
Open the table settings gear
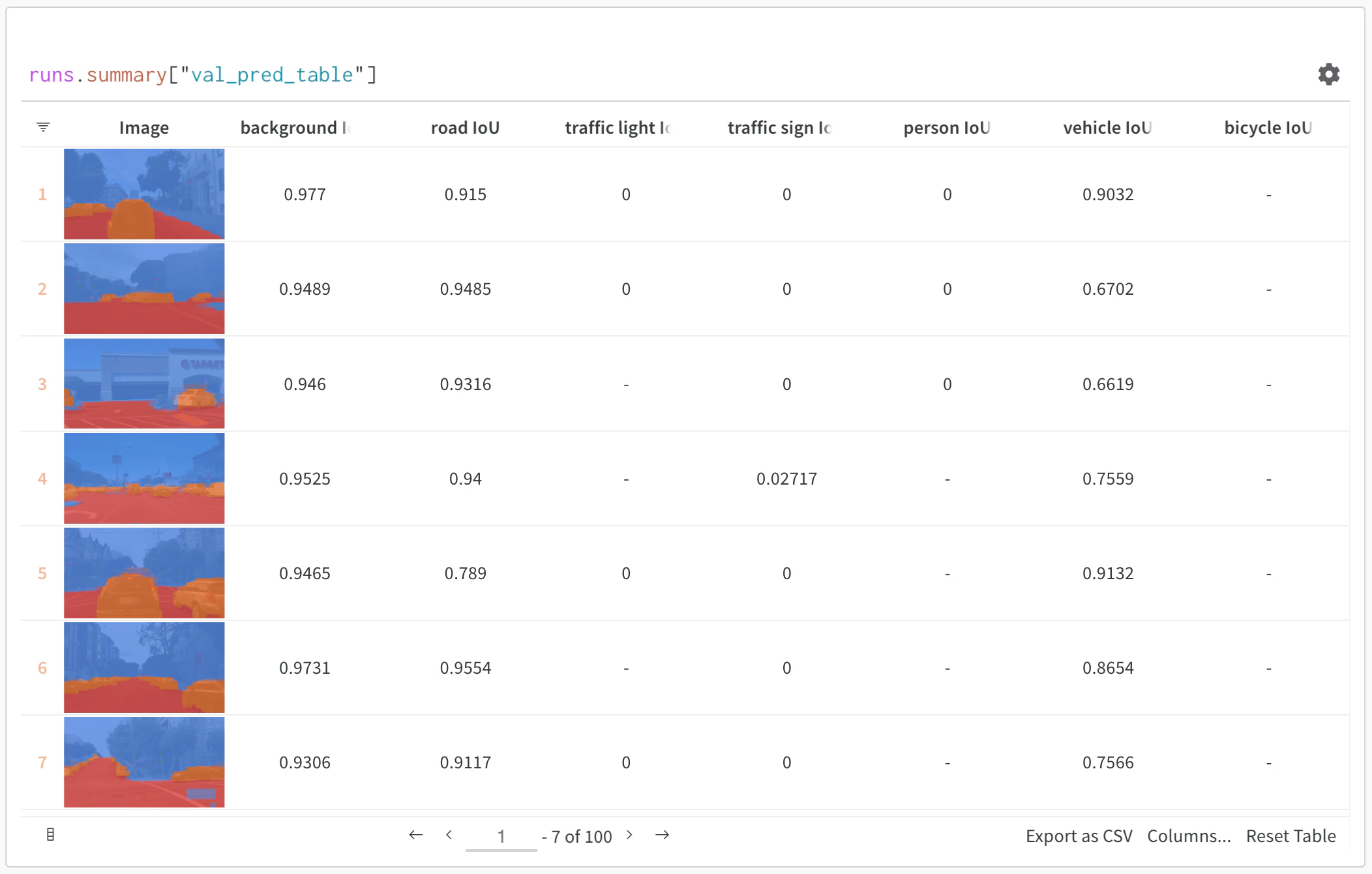pyautogui.click(x=1328, y=74)
